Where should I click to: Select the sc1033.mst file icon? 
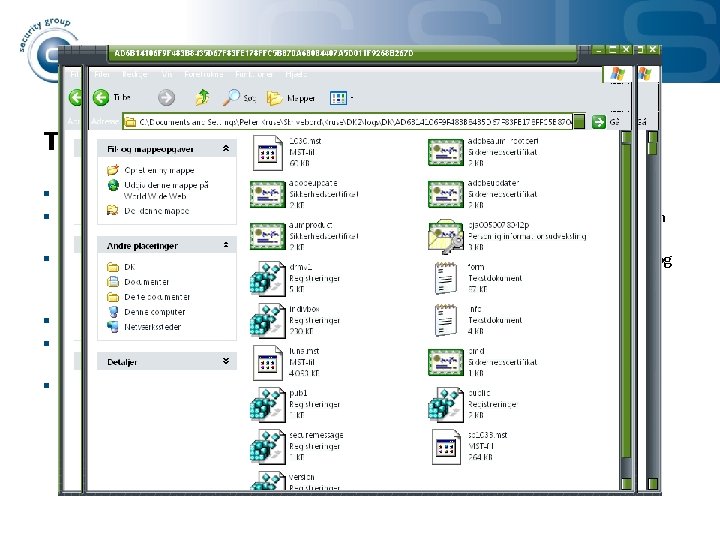tap(446, 447)
